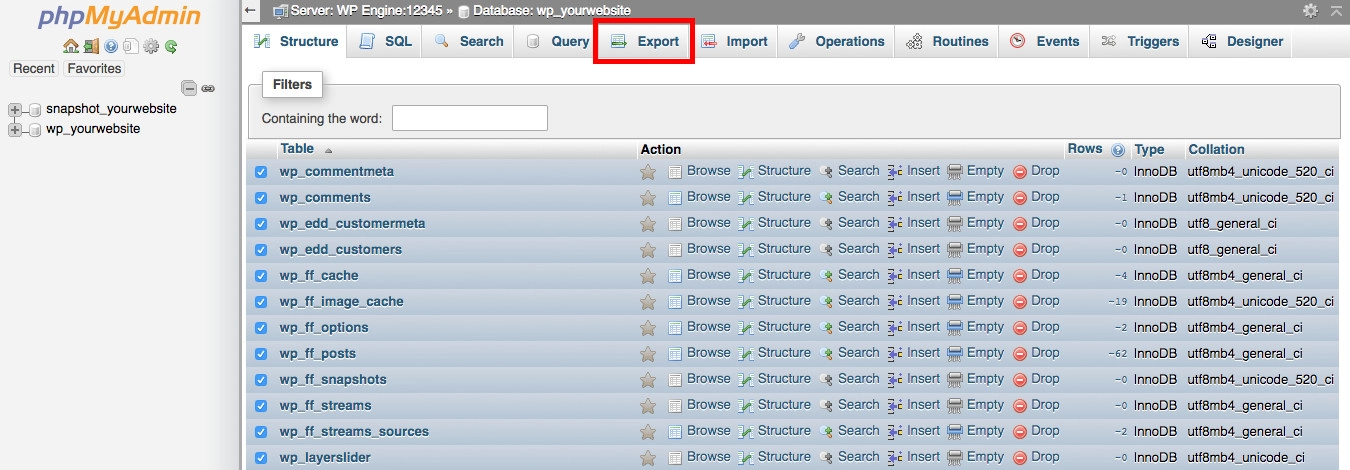Uncheck the wp_comments table checkbox

[261, 198]
